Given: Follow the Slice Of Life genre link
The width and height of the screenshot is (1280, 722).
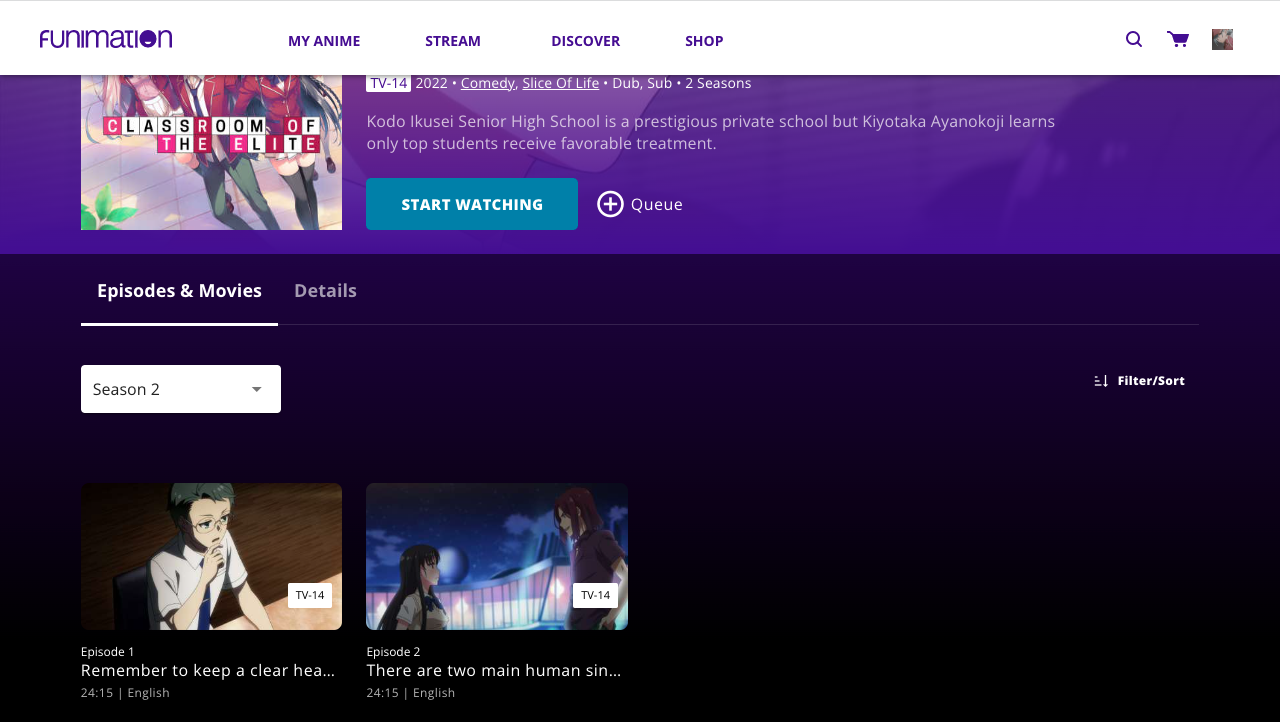Looking at the screenshot, I should click(x=561, y=83).
